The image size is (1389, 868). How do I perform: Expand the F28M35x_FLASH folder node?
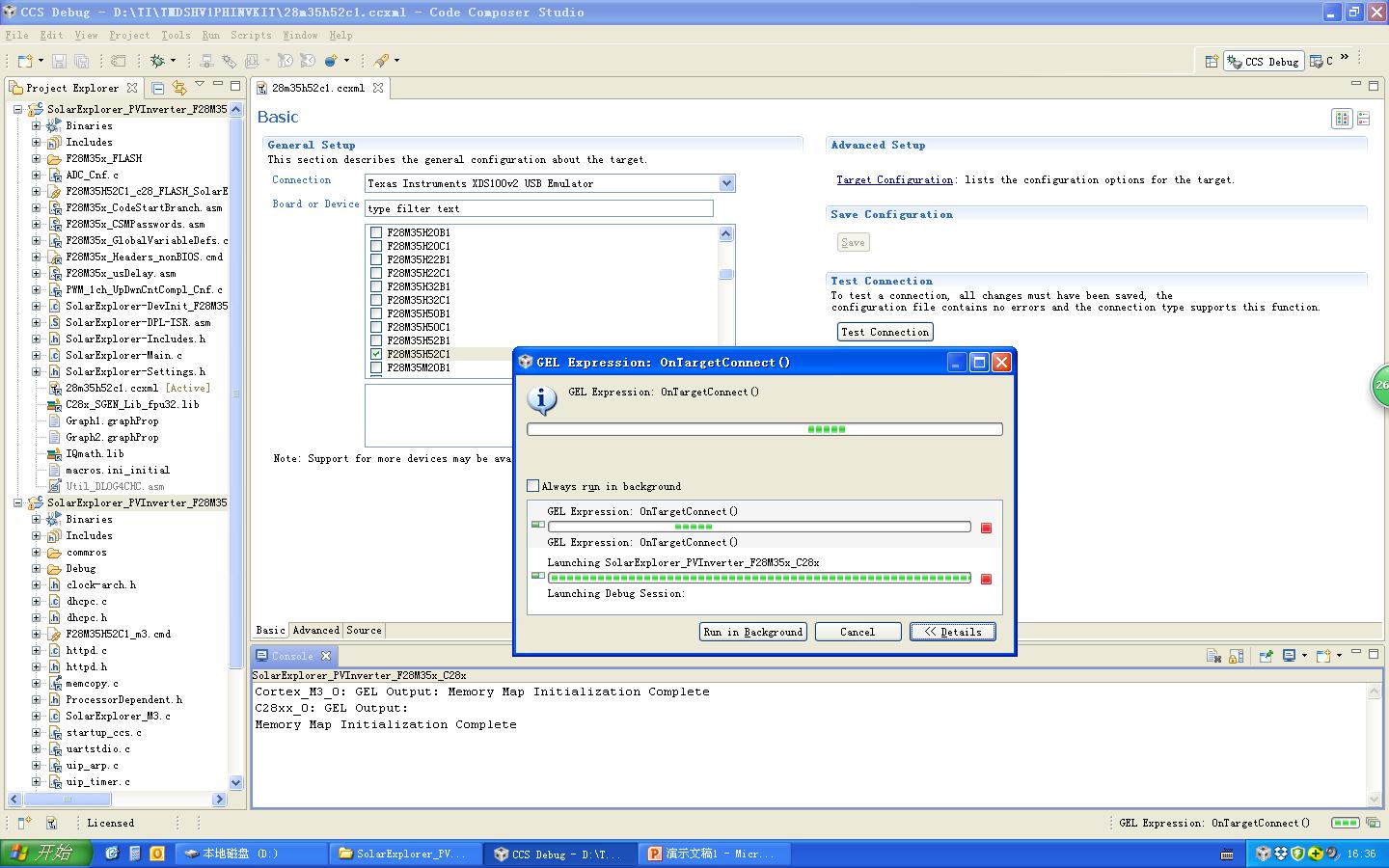coord(36,158)
